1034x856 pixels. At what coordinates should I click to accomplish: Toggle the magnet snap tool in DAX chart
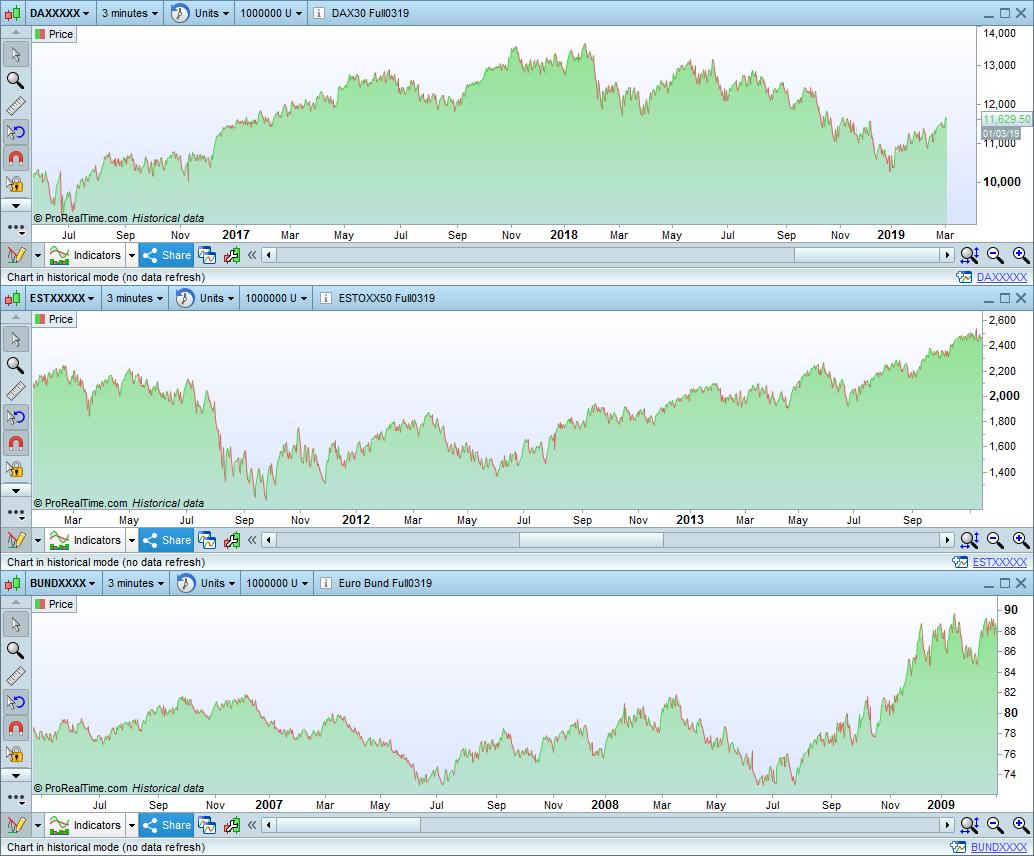tap(16, 158)
